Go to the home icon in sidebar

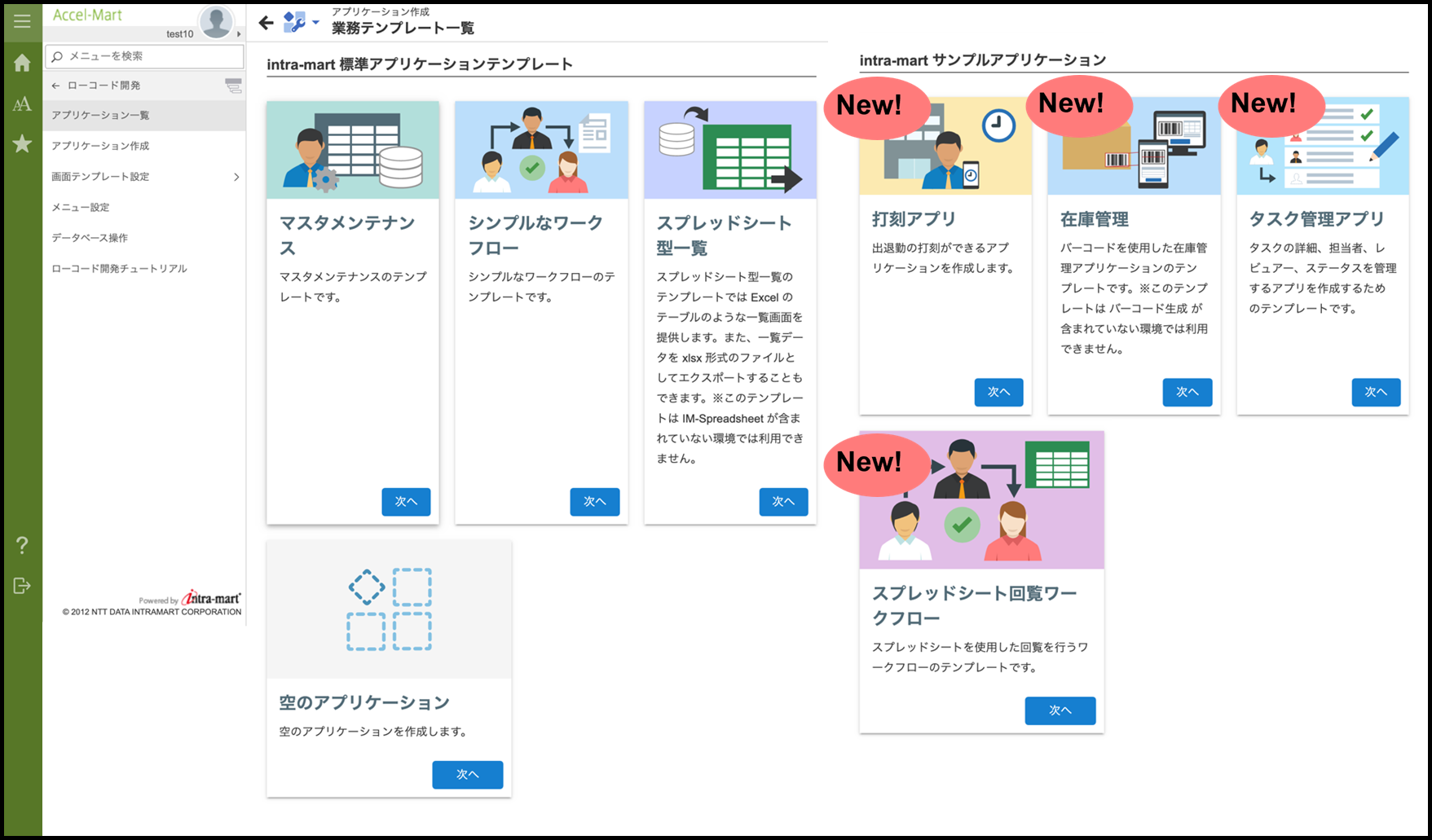22,63
